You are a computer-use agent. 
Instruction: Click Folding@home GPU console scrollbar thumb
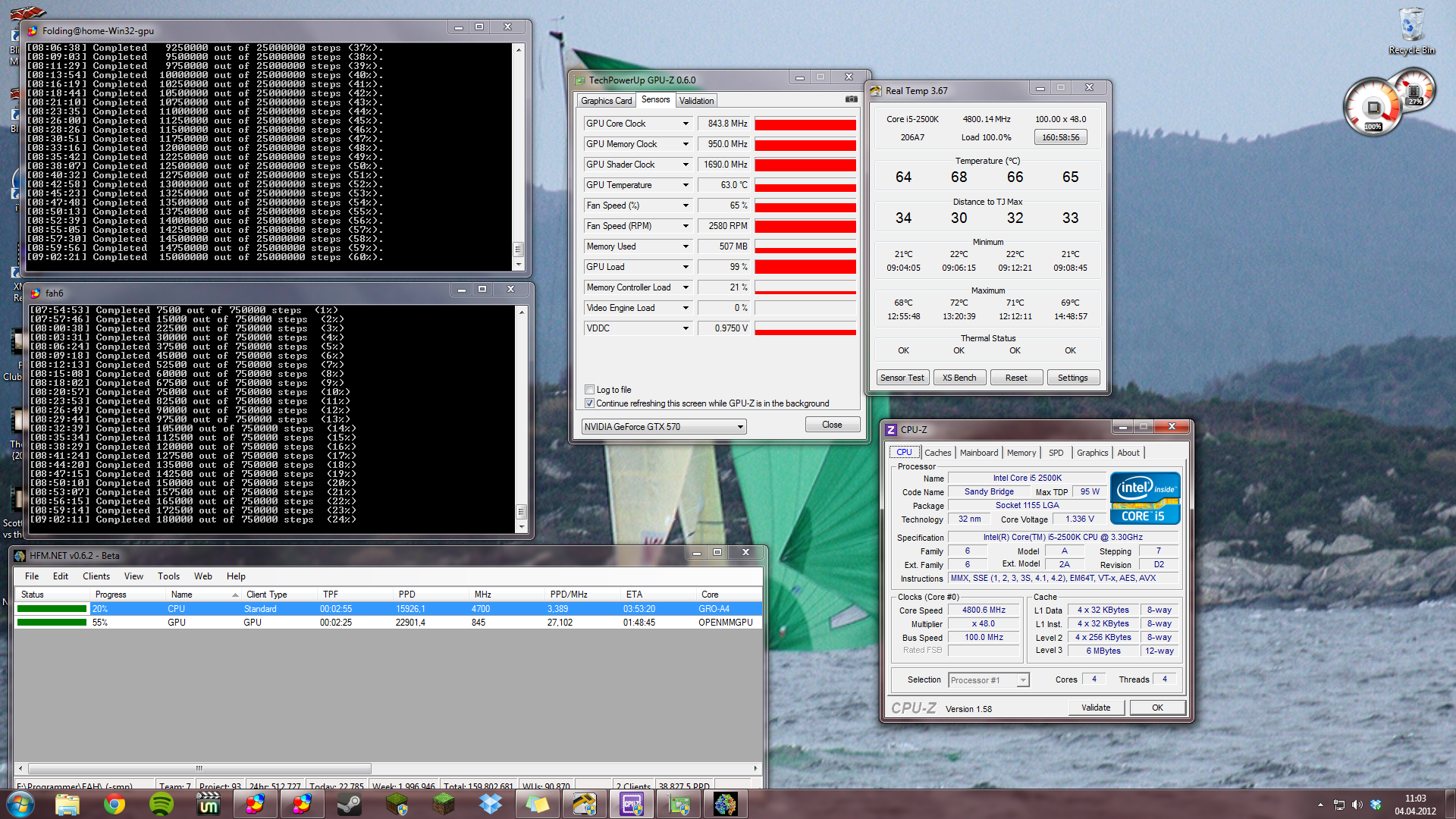click(519, 249)
